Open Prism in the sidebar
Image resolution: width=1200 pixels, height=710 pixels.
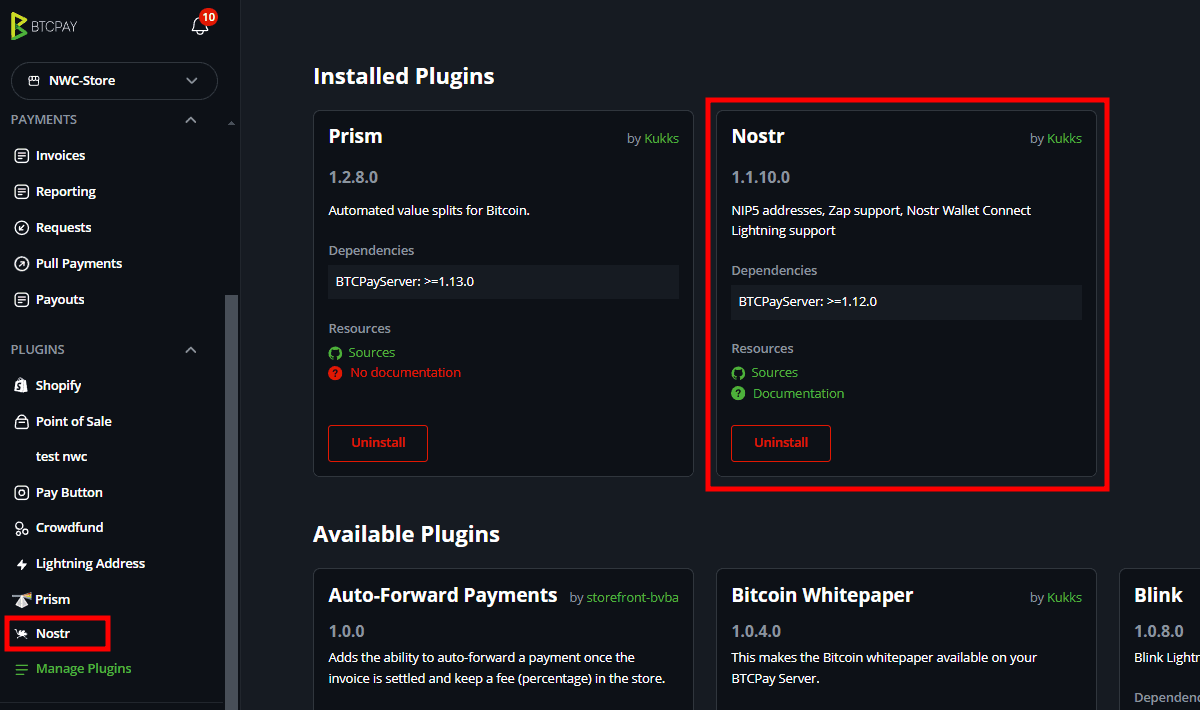click(x=53, y=600)
